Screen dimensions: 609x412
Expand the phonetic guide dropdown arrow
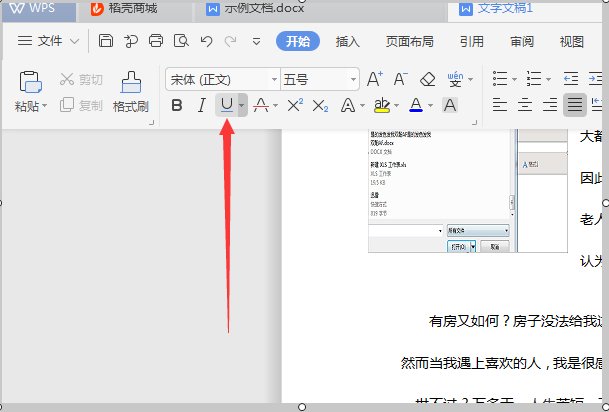[x=471, y=80]
